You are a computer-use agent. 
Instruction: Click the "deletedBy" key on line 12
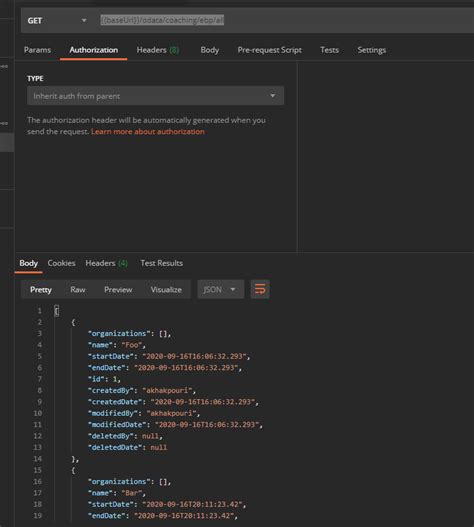[113, 436]
